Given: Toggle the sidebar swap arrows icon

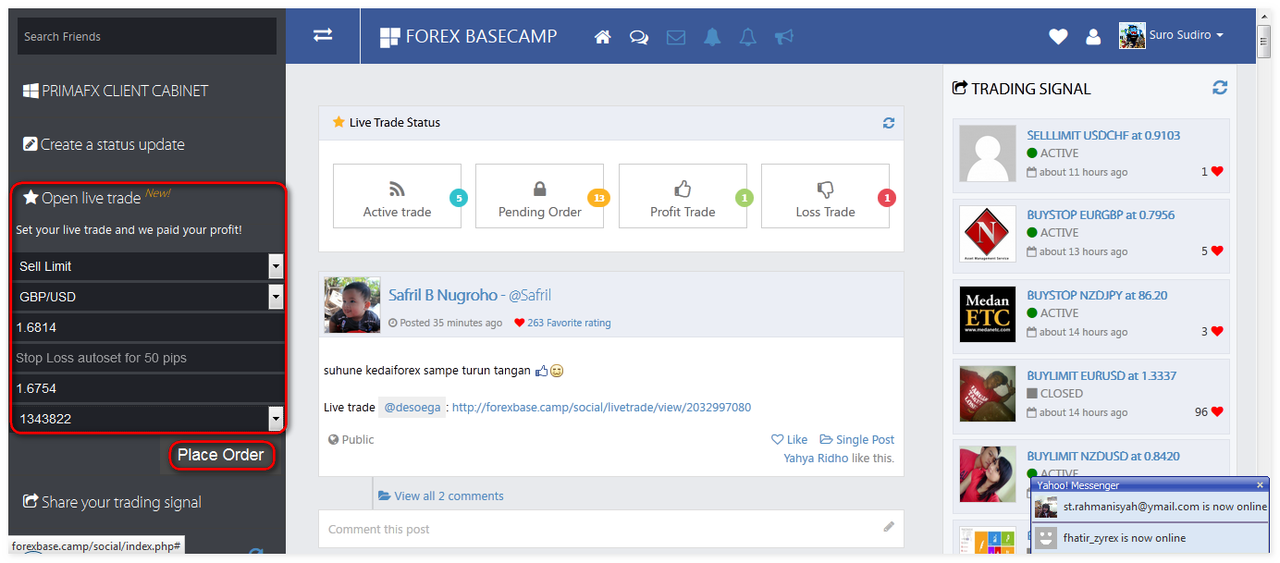Looking at the screenshot, I should [323, 35].
